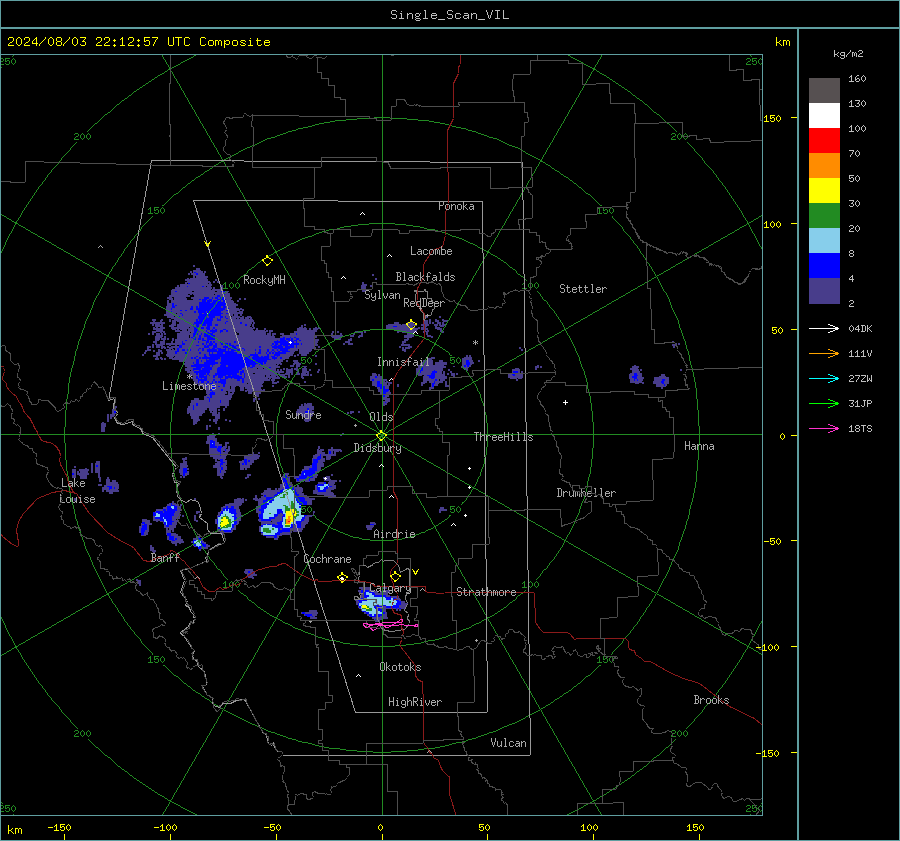Click the HighRiver label
This screenshot has height=841, width=900.
pyautogui.click(x=415, y=702)
